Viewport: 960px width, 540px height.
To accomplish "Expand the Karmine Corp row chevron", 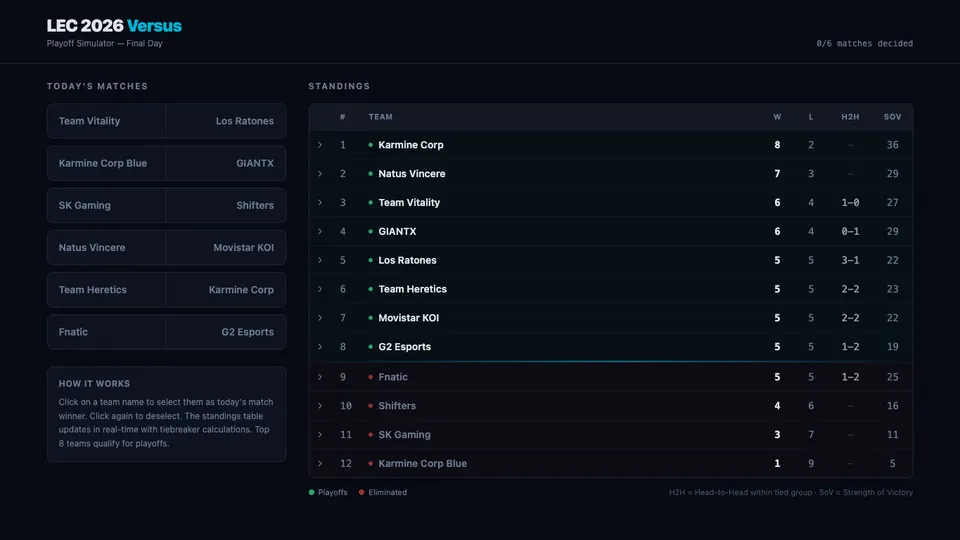I will 320,145.
